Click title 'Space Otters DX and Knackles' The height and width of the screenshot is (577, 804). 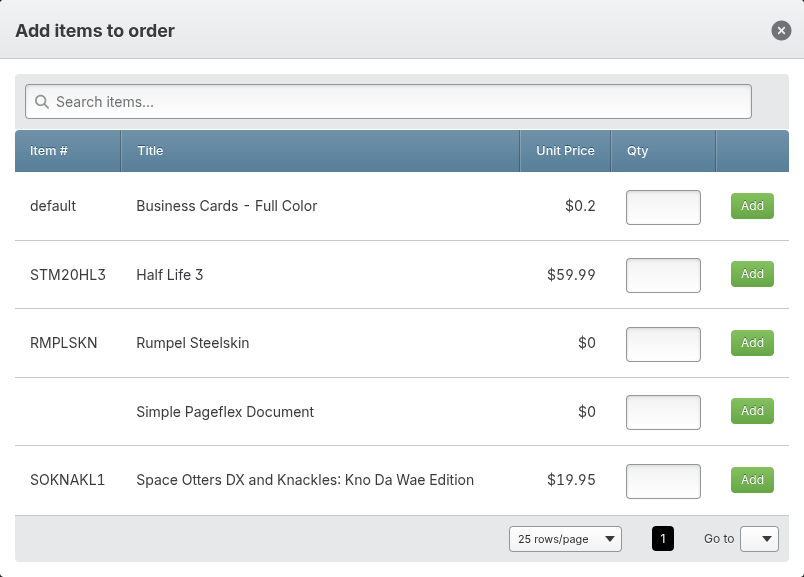[305, 480]
